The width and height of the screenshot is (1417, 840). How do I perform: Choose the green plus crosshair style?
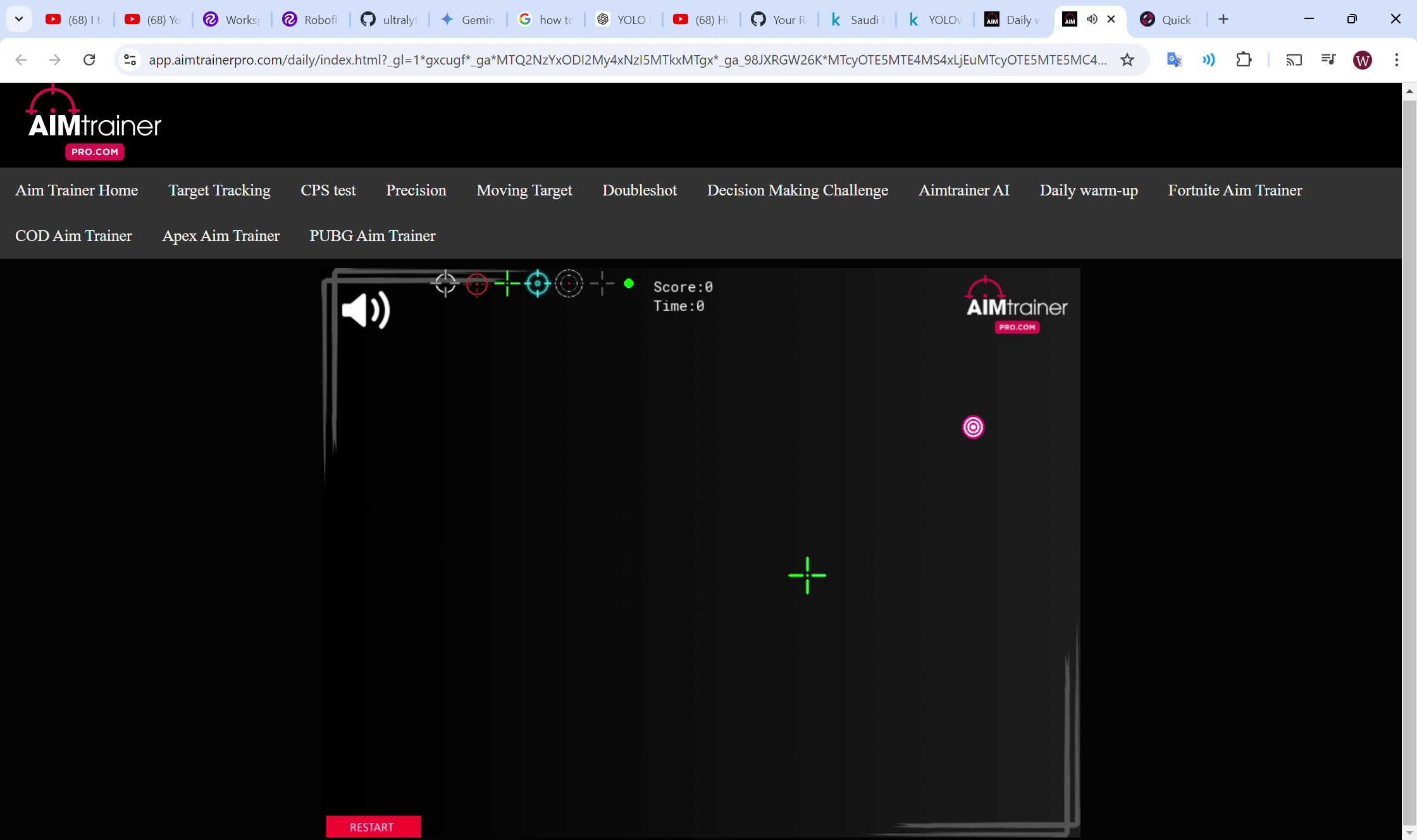tap(507, 283)
